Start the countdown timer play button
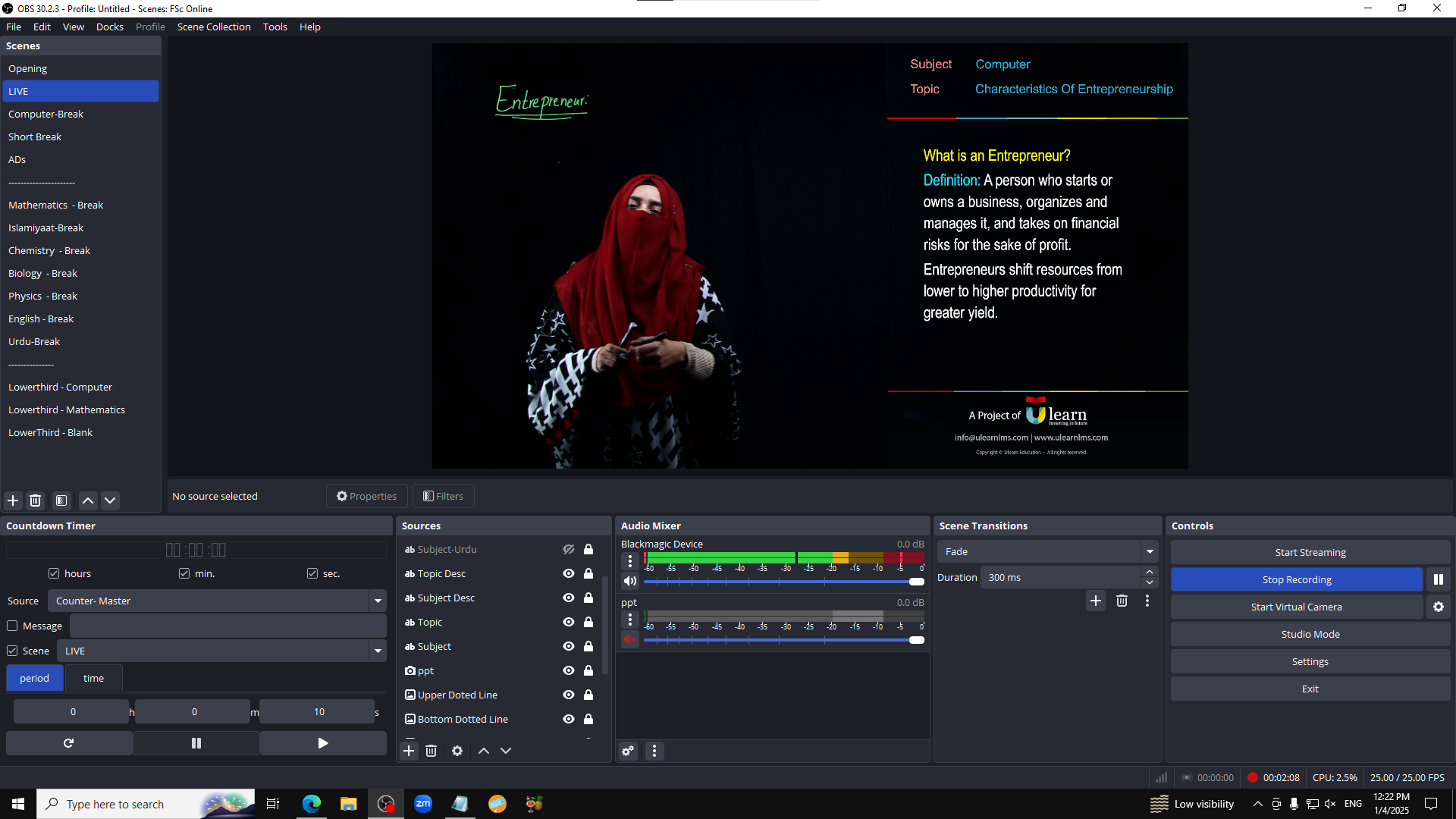This screenshot has width=1456, height=819. click(x=323, y=743)
